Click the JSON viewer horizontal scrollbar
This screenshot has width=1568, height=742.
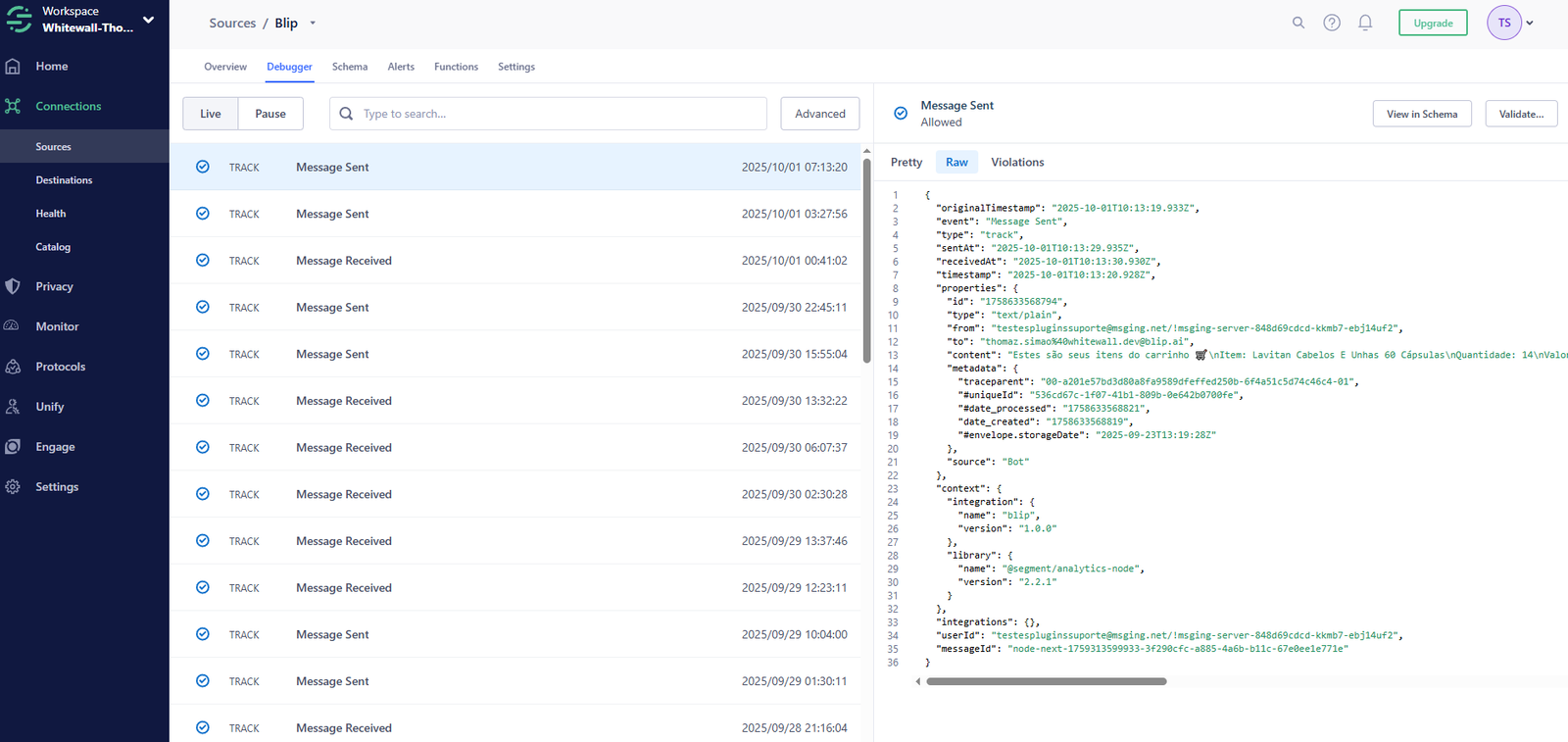click(1047, 681)
